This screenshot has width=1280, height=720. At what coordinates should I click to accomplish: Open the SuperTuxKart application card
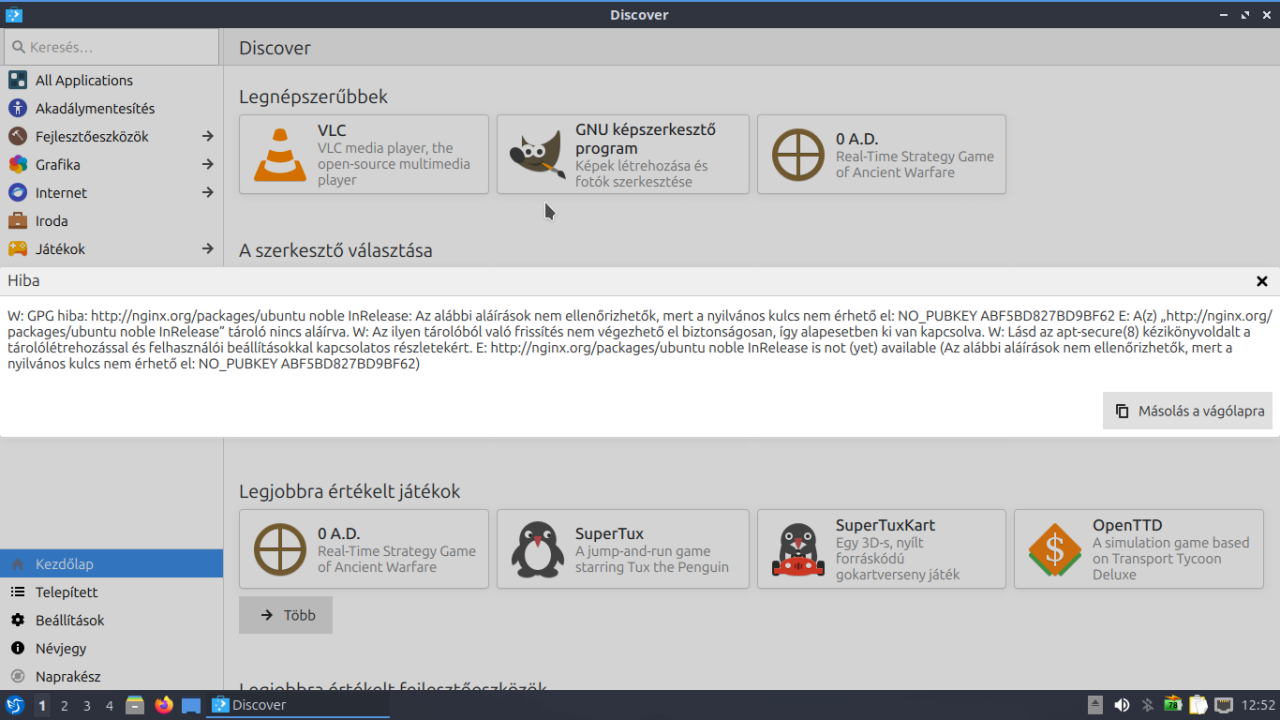[x=882, y=549]
